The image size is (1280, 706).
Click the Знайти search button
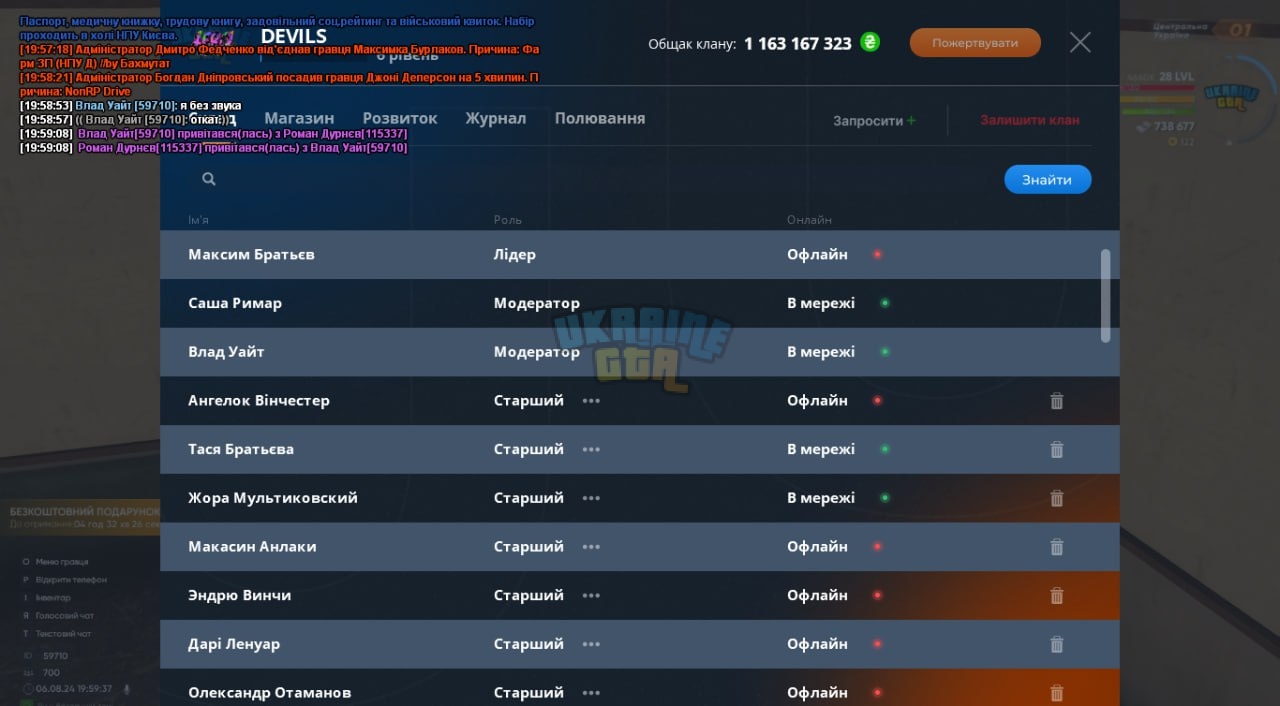pos(1047,180)
